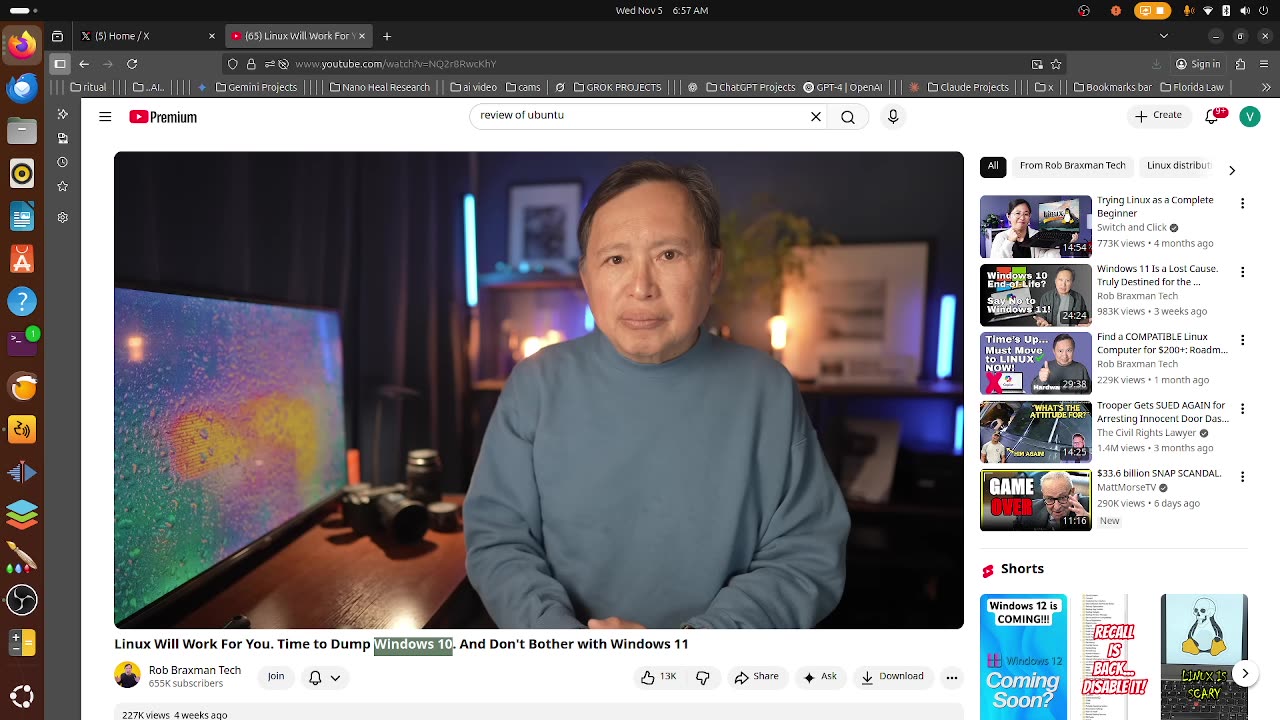This screenshot has width=1280, height=720.
Task: Open the browser extensions puzzle icon
Action: 1241,64
